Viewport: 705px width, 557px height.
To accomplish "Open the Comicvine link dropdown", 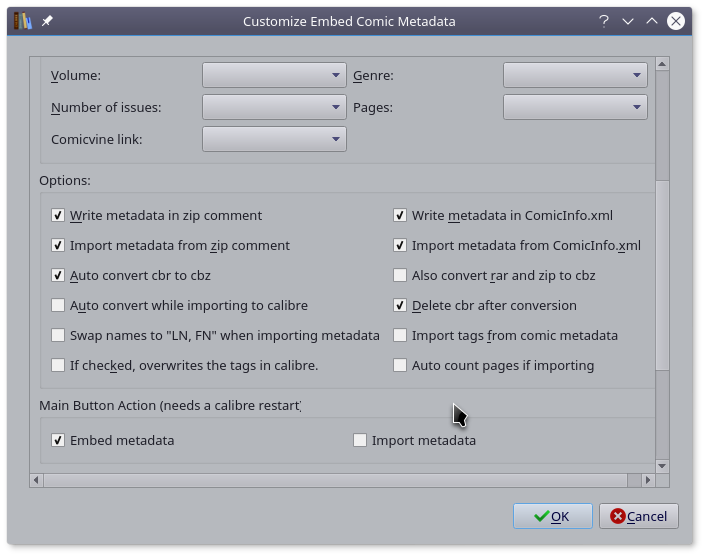I will [x=274, y=139].
